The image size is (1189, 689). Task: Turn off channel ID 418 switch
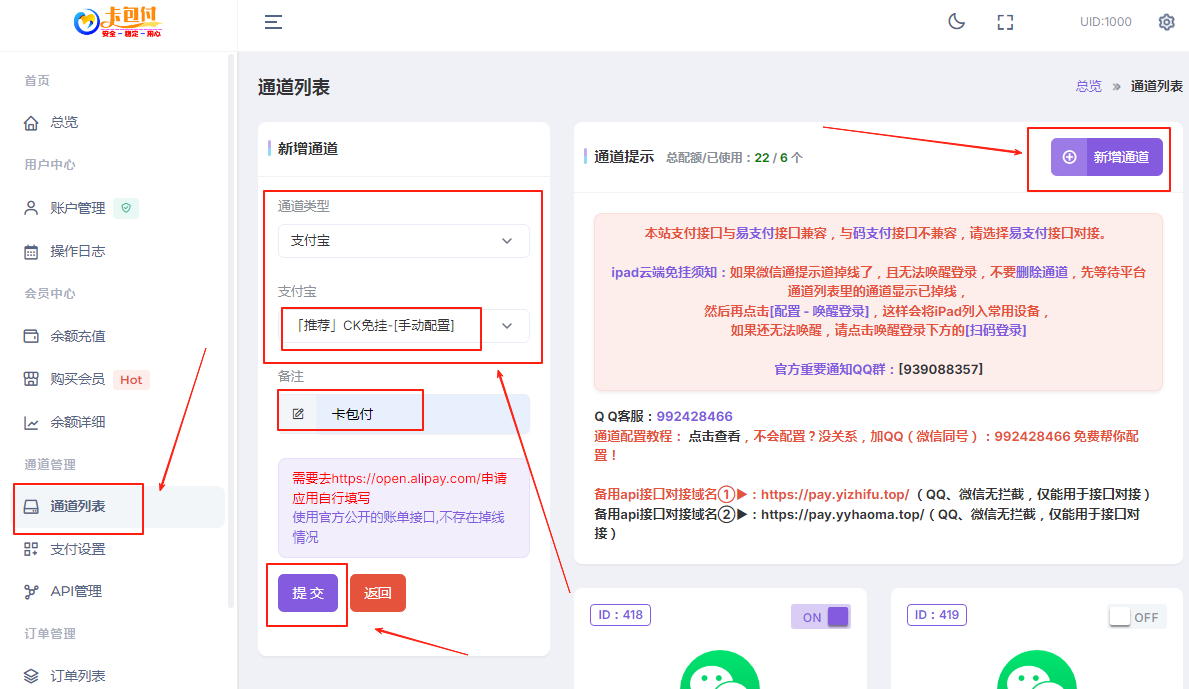pos(820,616)
